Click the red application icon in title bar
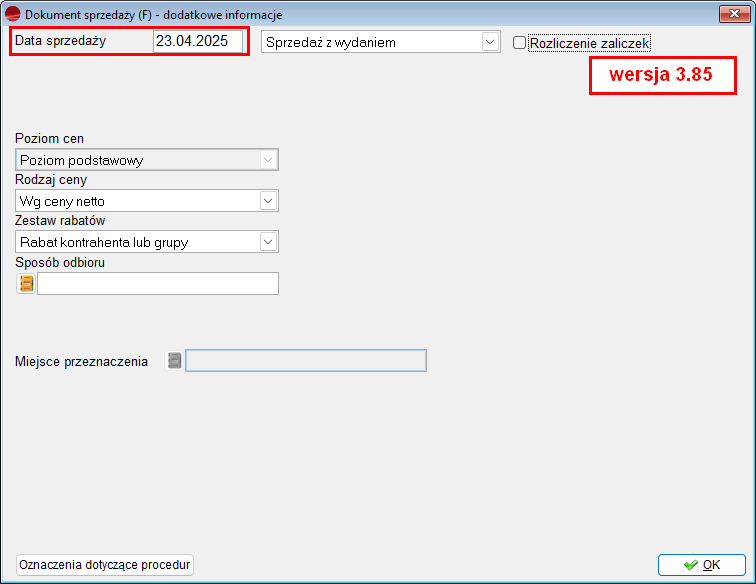756x584 pixels. (13, 14)
